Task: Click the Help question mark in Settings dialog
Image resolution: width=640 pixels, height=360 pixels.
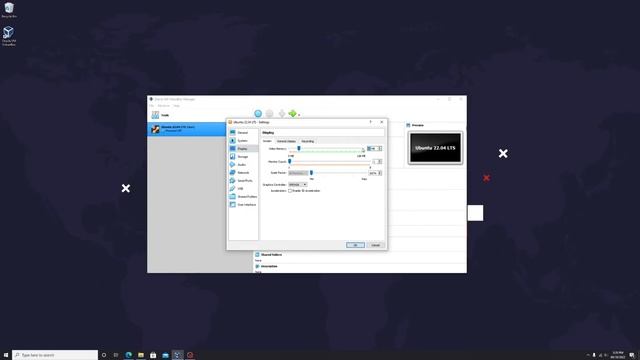Action: point(371,122)
